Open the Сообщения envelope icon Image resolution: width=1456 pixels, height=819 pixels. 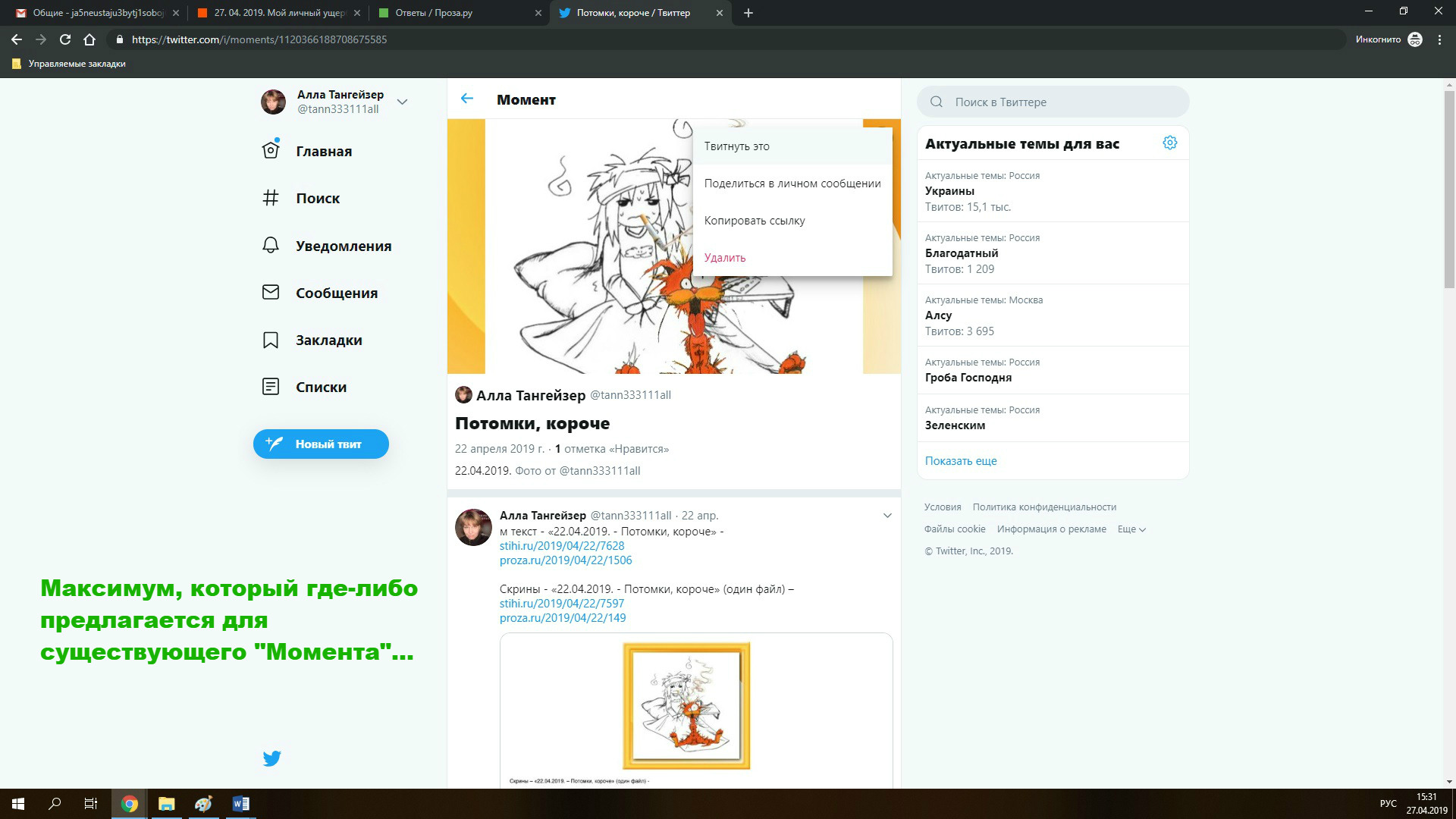coord(271,293)
